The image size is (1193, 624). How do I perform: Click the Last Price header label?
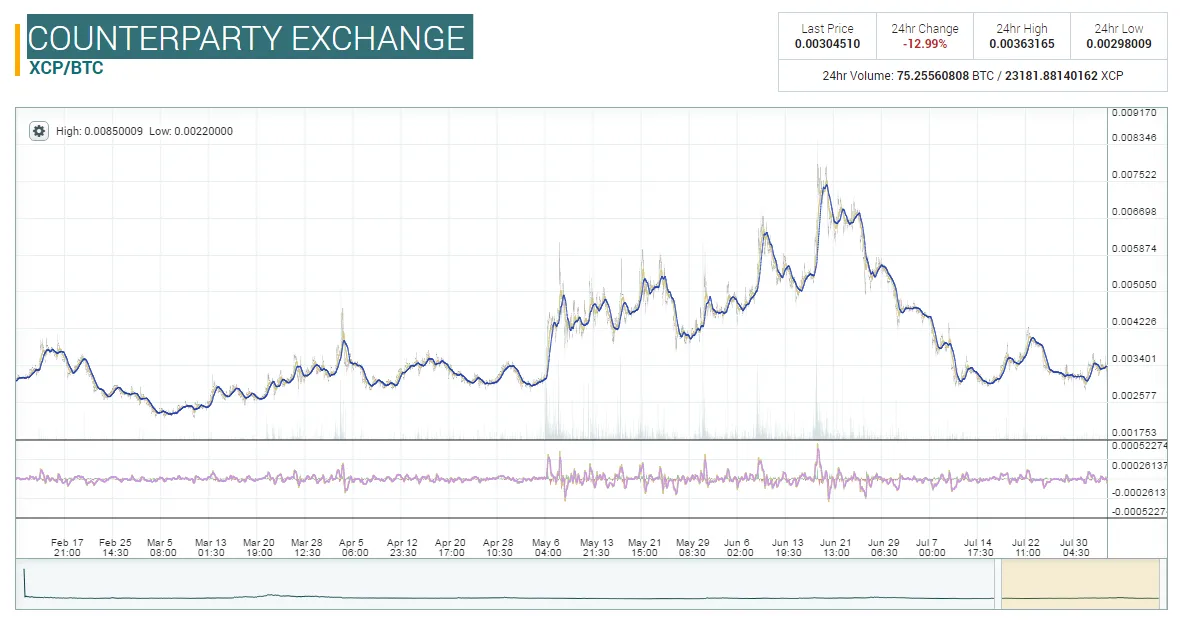(x=827, y=29)
